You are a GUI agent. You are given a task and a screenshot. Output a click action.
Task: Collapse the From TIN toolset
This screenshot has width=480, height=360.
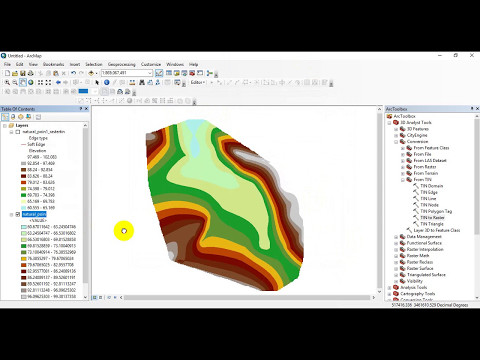click(x=403, y=180)
